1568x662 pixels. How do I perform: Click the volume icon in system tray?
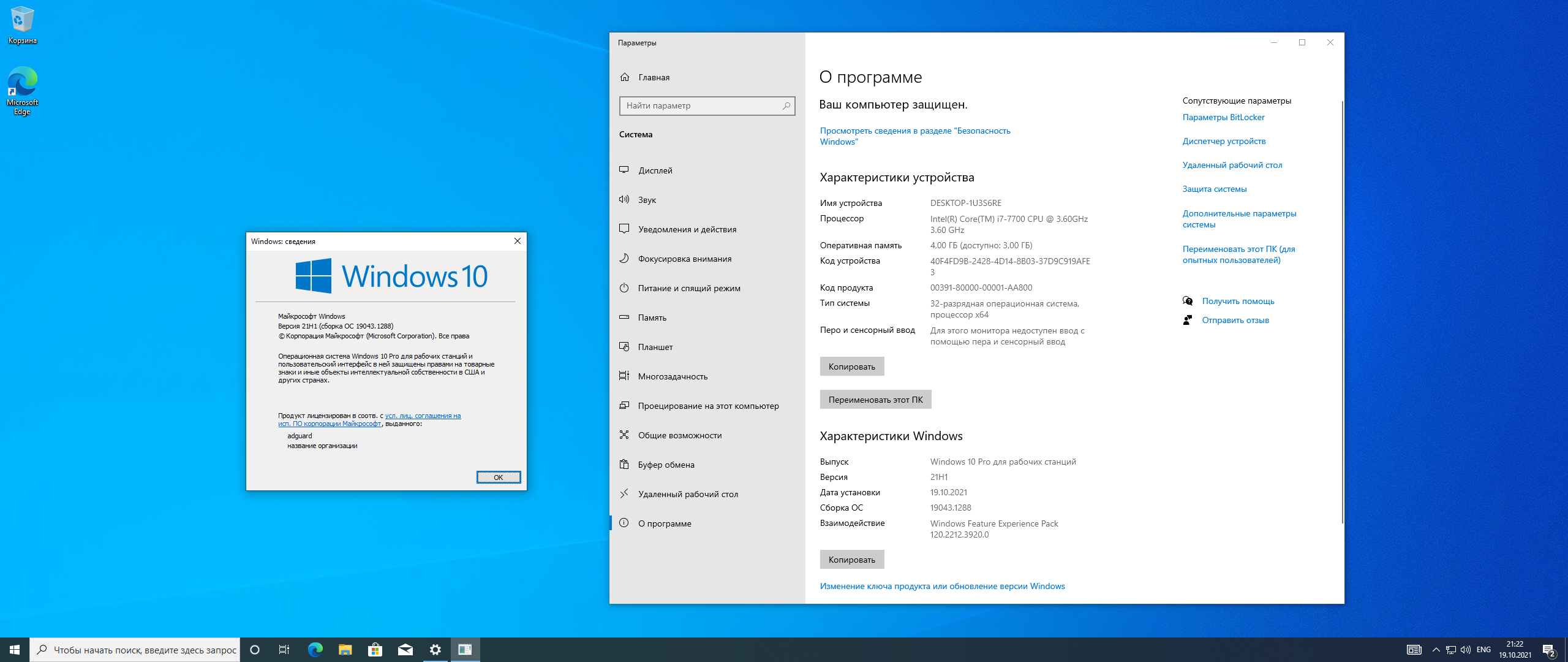(x=1465, y=650)
